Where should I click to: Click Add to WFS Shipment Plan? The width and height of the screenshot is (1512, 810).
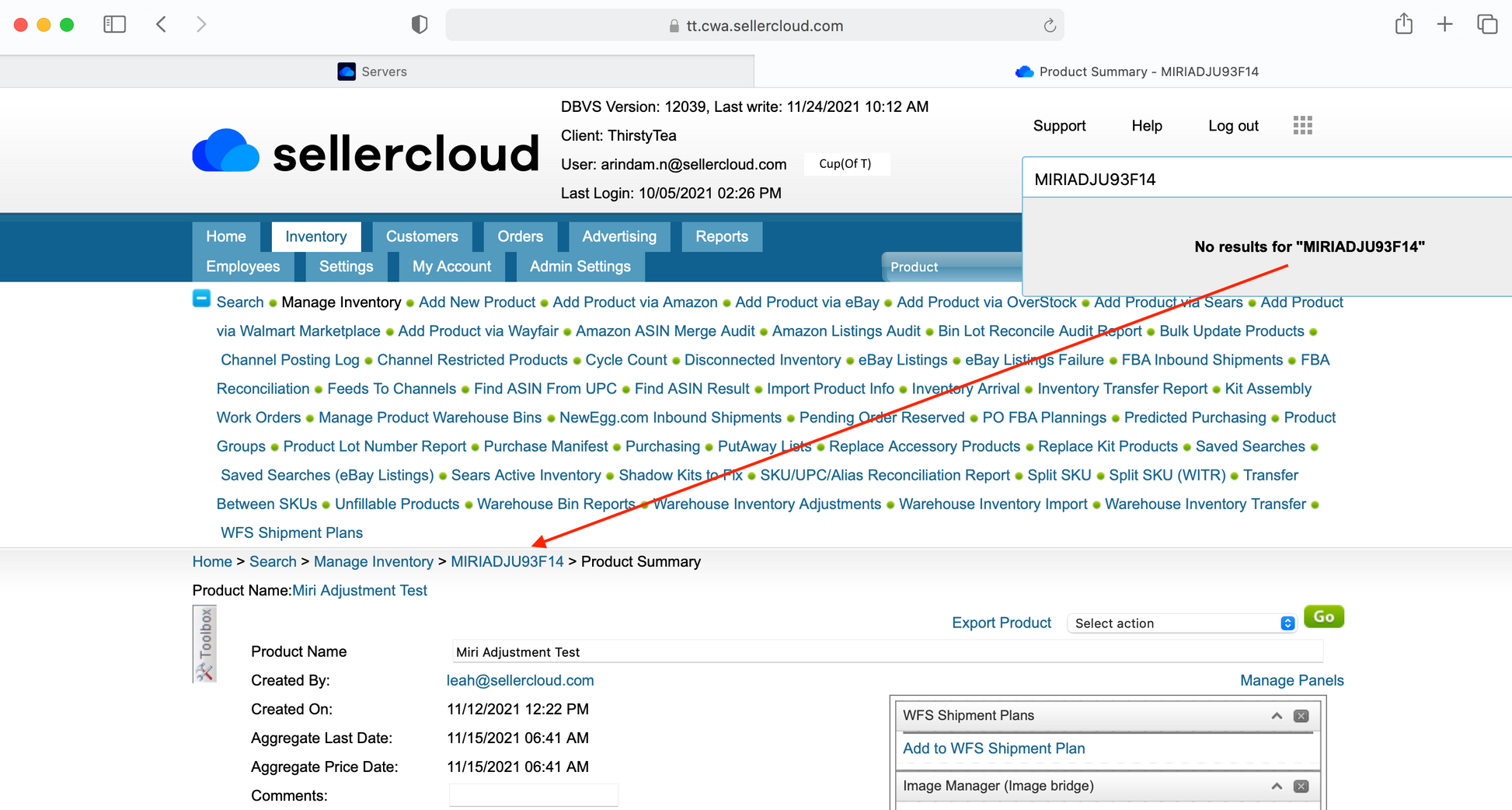pyautogui.click(x=994, y=749)
